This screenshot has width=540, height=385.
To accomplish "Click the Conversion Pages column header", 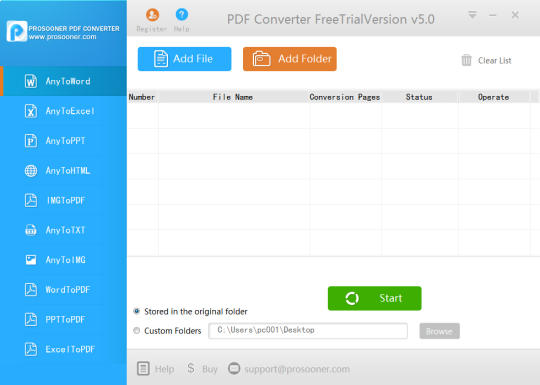I will pyautogui.click(x=345, y=97).
